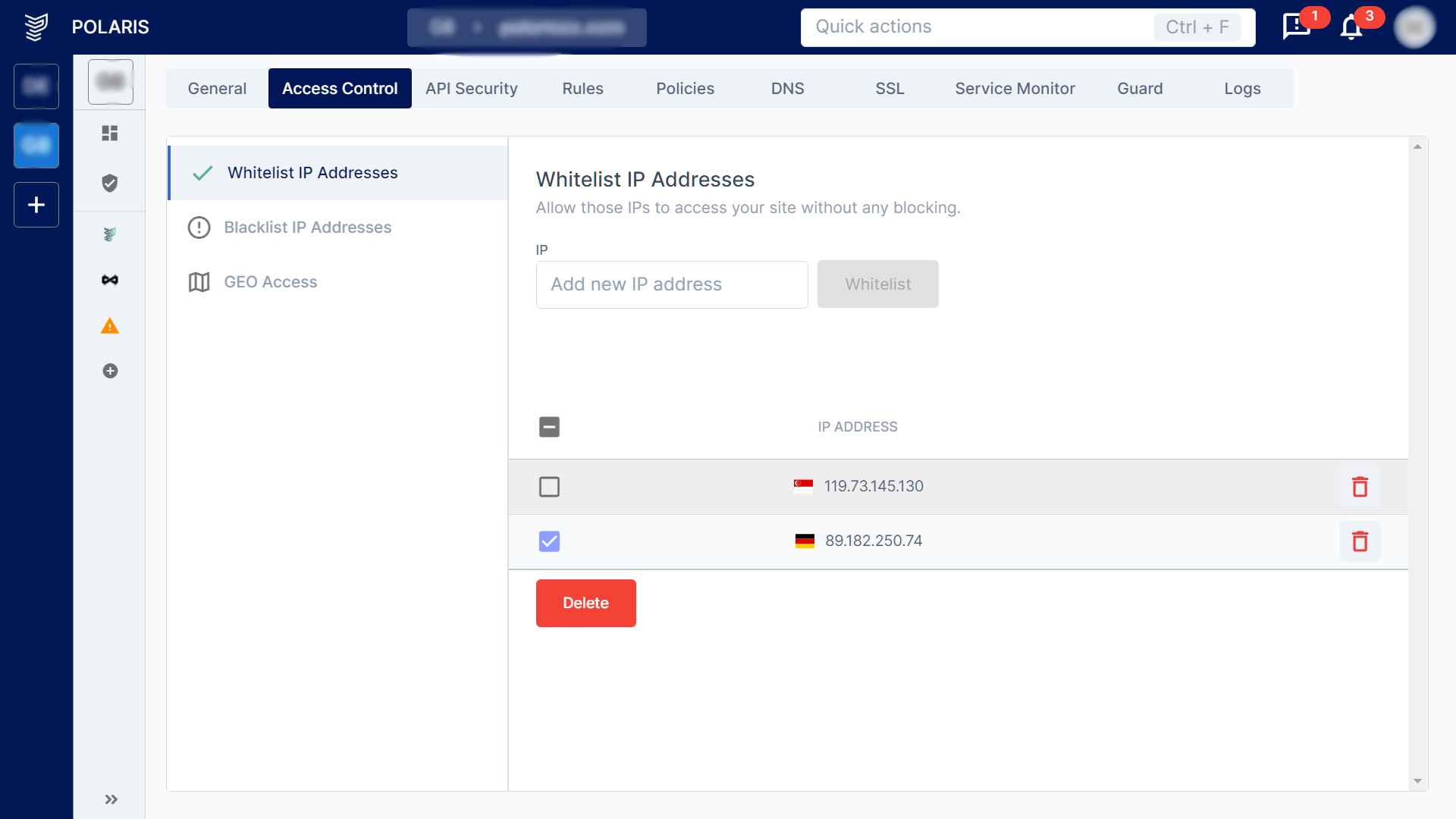Viewport: 1456px width, 819px height.
Task: Uncheck the box for 89.182.250.74
Action: 549,541
